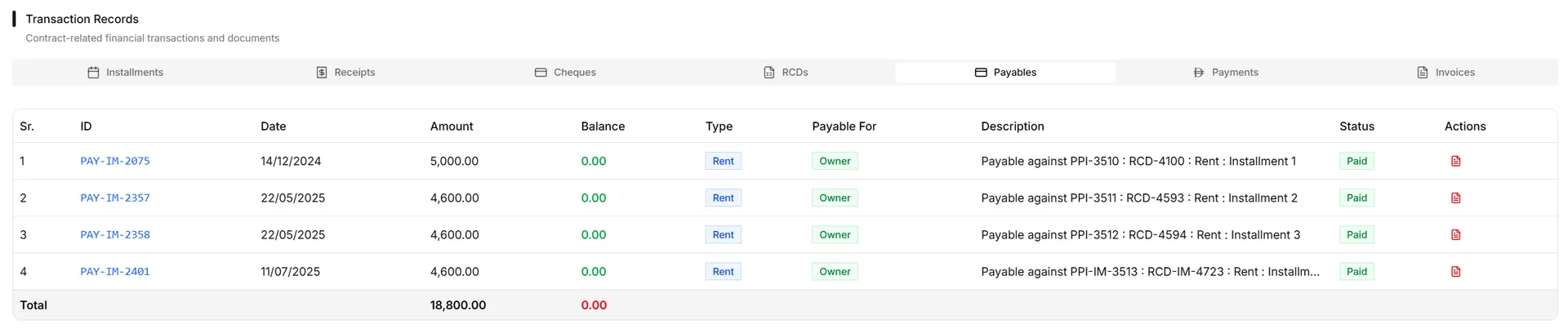
Task: Click the Owner badge for PAY-IM-2357
Action: click(x=835, y=198)
